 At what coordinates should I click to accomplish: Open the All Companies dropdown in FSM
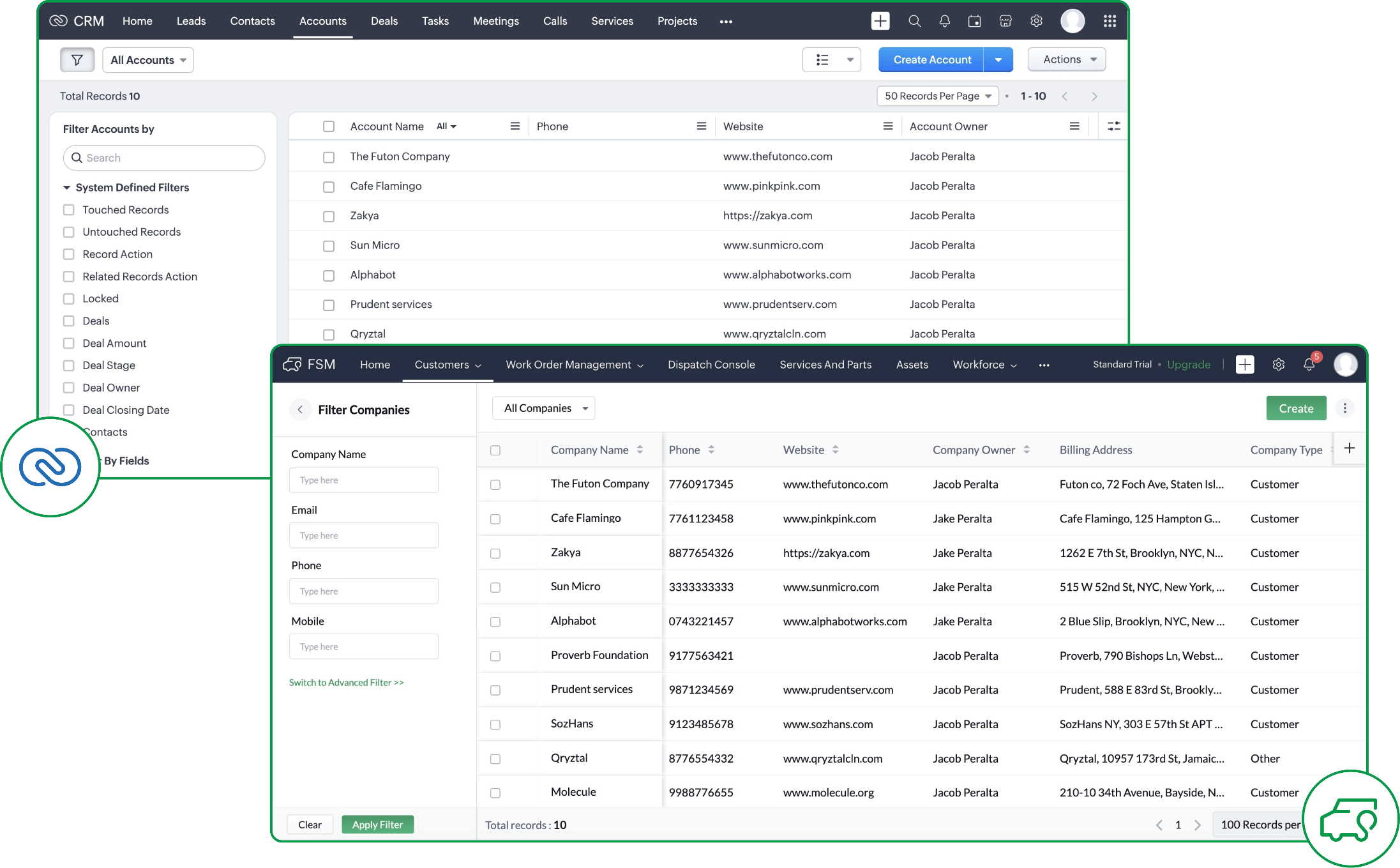click(544, 409)
